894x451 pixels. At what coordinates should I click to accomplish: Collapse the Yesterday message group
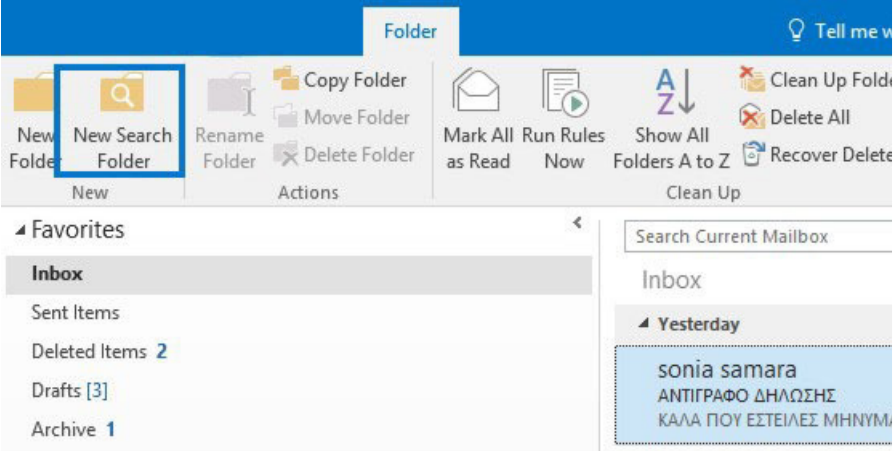[x=643, y=324]
